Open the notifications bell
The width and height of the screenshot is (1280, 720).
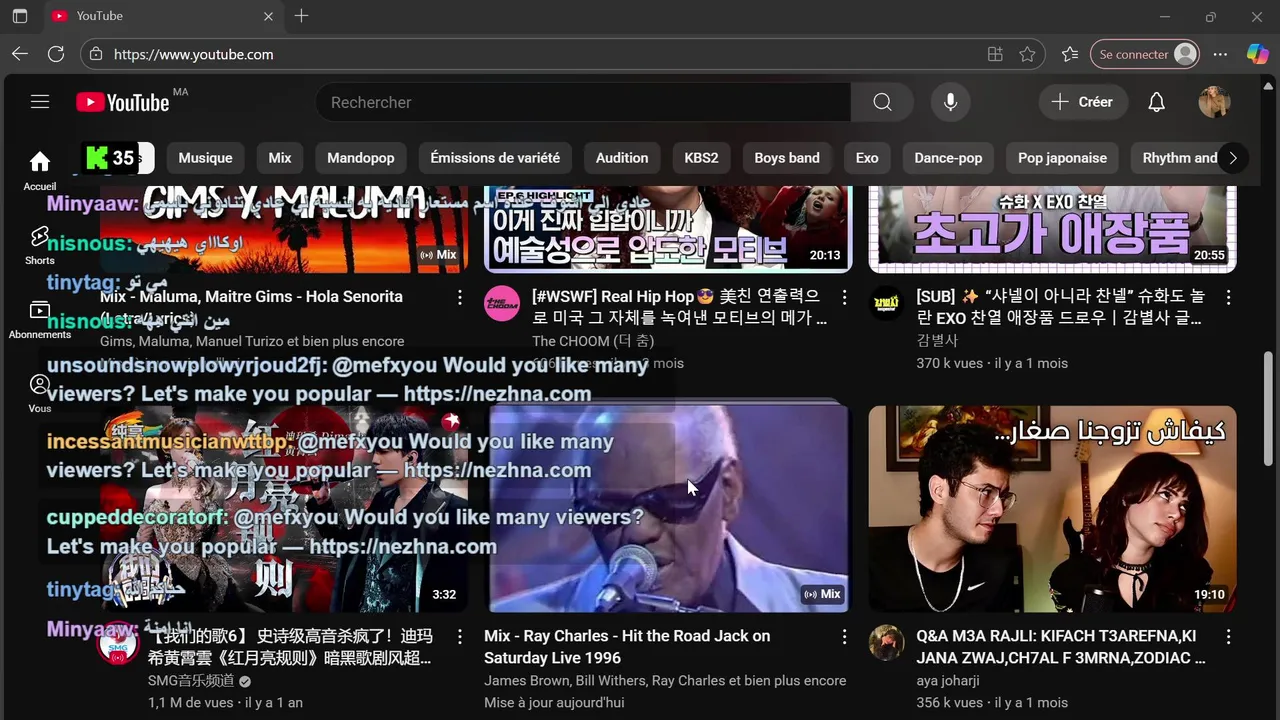point(1156,102)
